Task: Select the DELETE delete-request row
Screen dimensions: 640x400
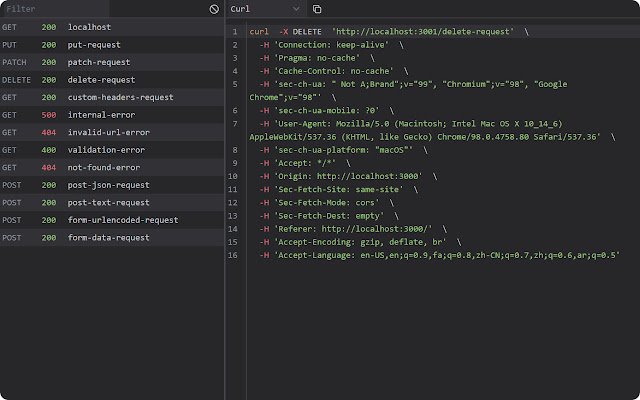Action: pyautogui.click(x=112, y=80)
